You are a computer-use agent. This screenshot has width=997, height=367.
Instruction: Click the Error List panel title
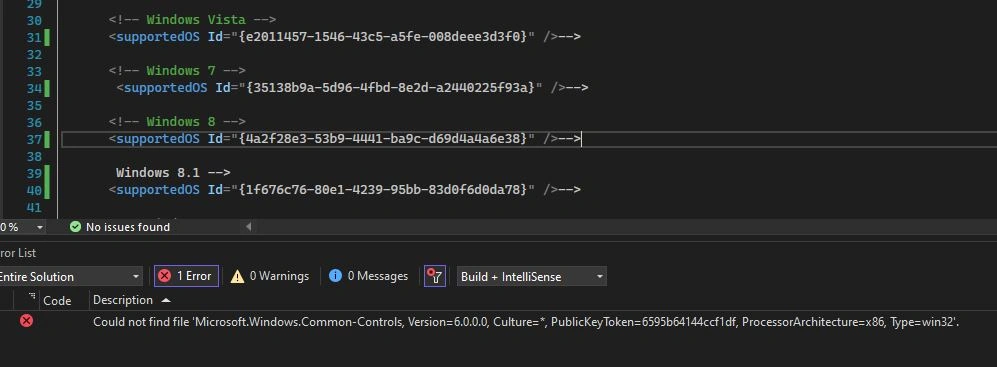click(x=18, y=253)
